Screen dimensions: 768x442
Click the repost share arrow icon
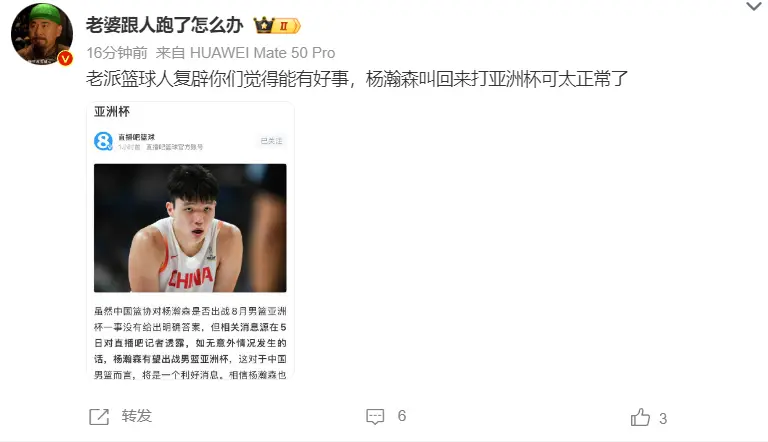(99, 417)
